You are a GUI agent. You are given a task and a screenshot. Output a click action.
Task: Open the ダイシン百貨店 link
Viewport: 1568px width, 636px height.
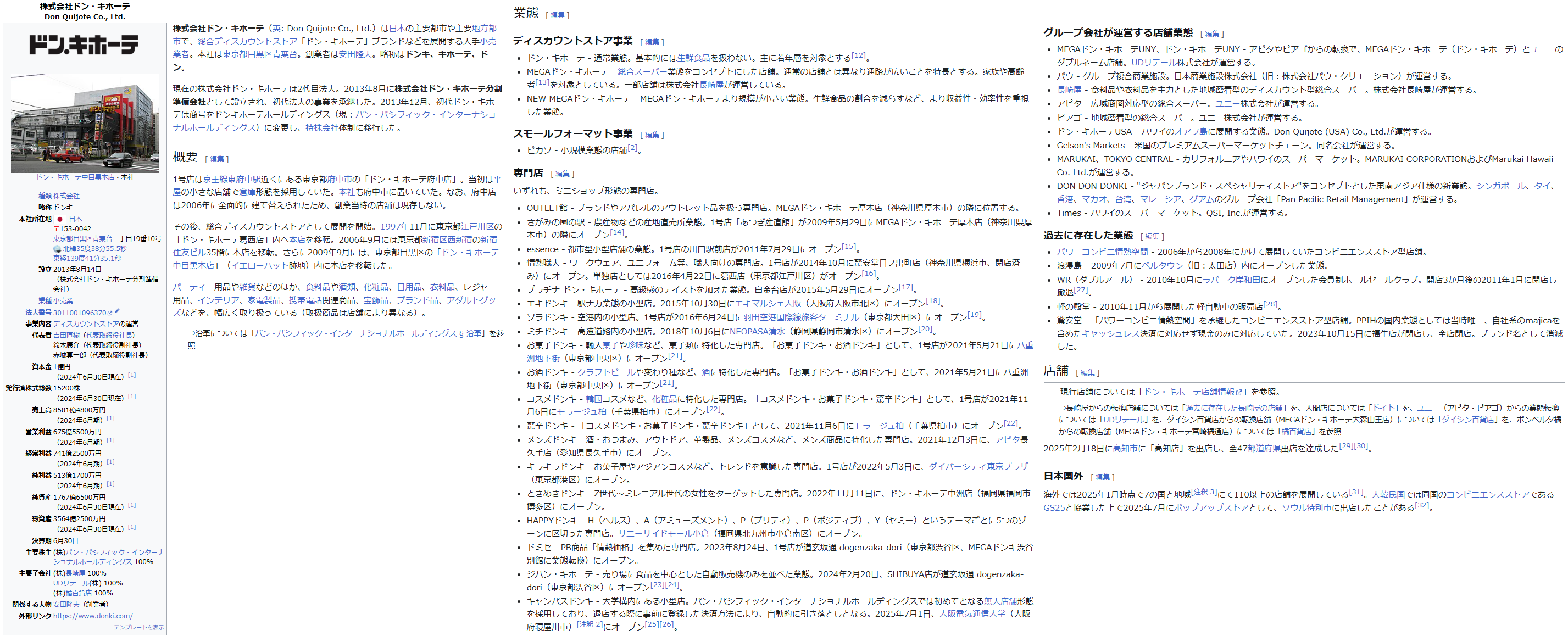click(x=1467, y=420)
